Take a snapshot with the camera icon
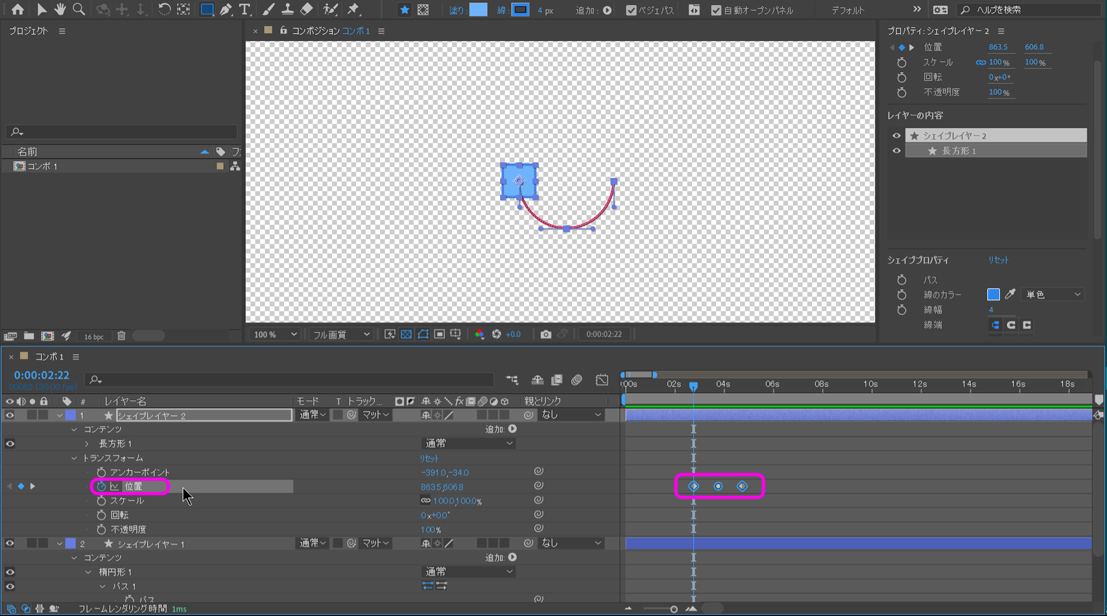This screenshot has height=616, width=1107. point(545,334)
